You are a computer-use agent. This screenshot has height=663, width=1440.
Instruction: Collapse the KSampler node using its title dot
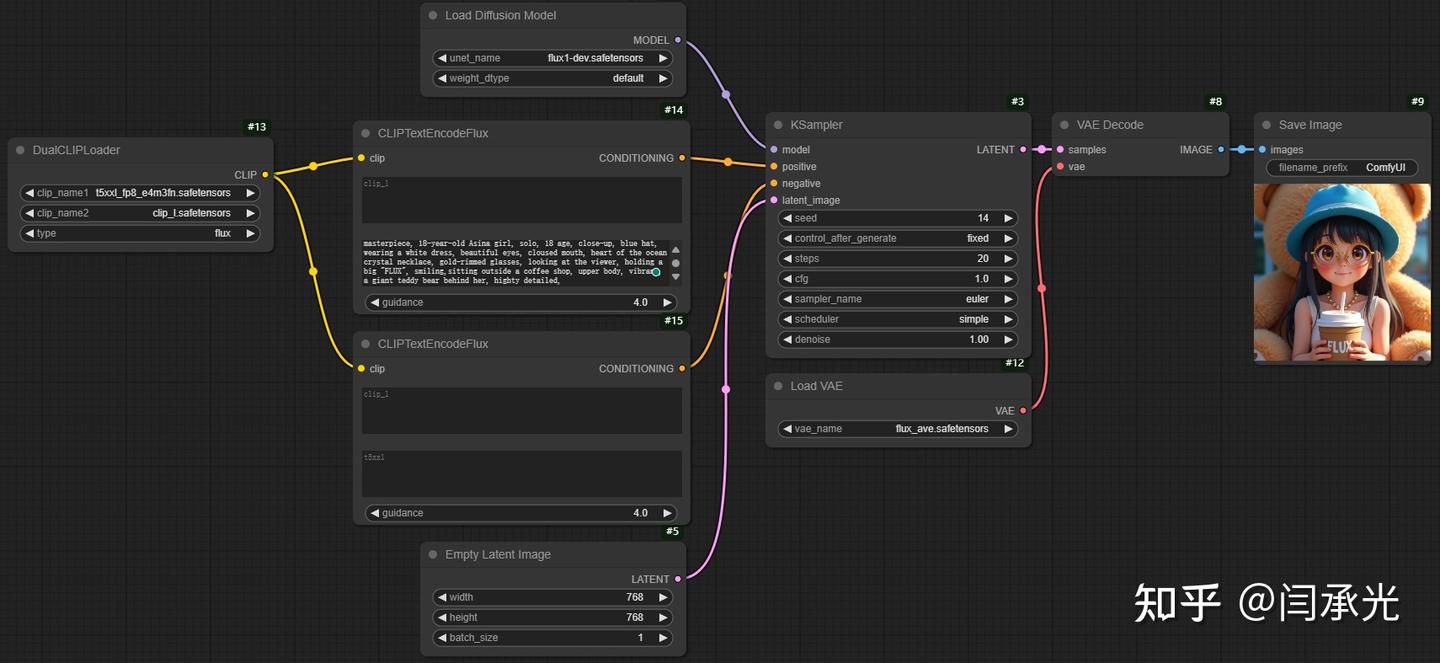point(778,125)
